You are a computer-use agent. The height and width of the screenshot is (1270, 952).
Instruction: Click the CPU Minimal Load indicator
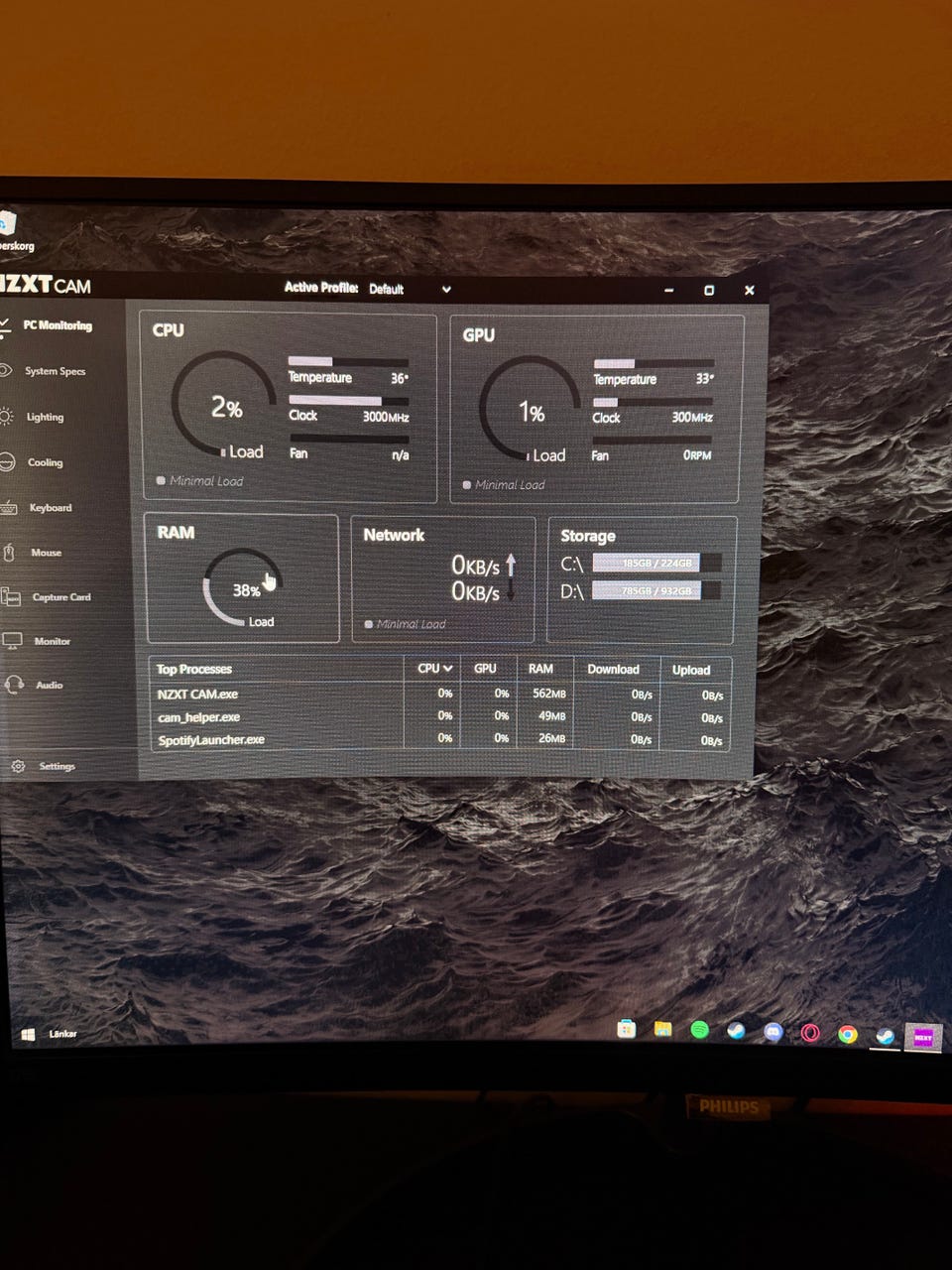pyautogui.click(x=199, y=480)
